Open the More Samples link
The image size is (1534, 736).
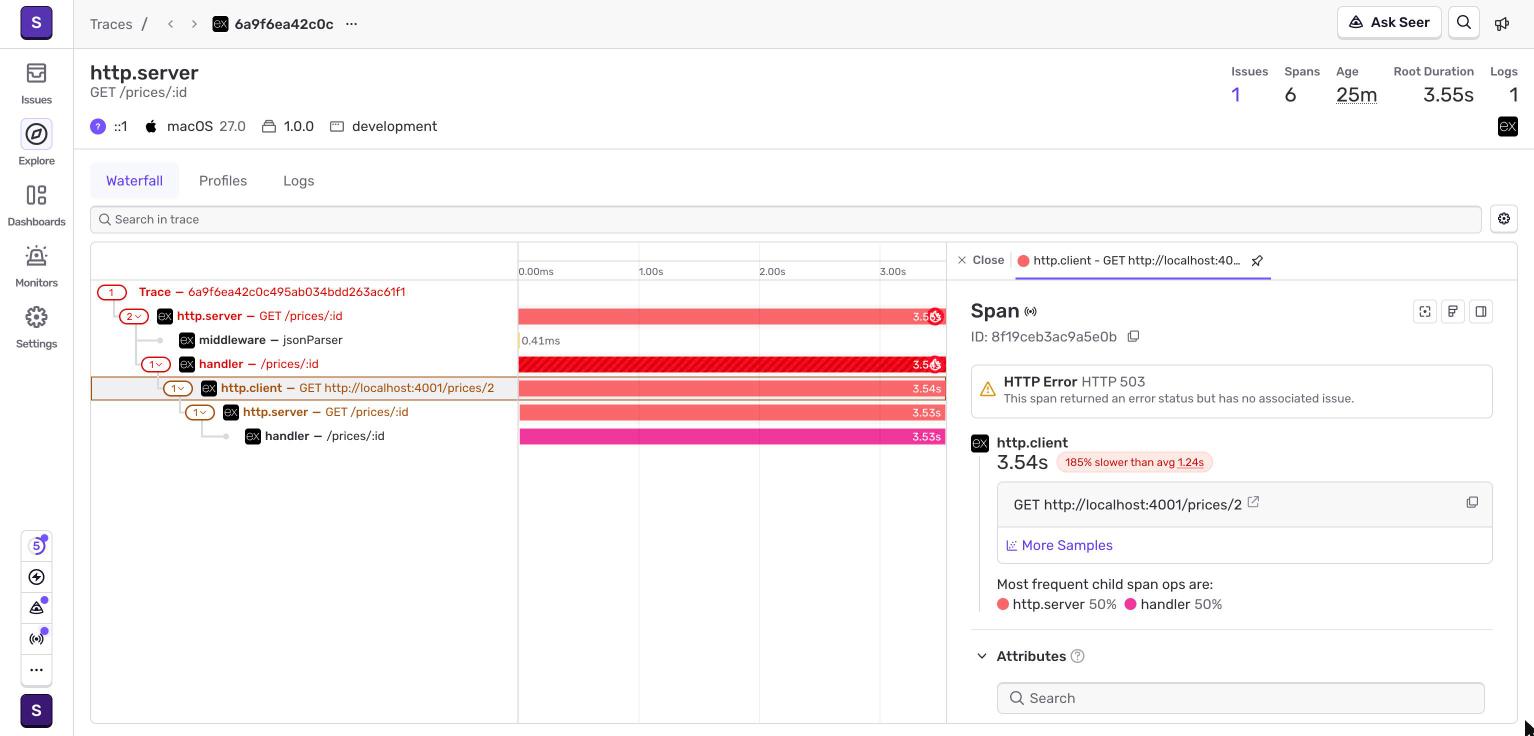(x=1059, y=546)
